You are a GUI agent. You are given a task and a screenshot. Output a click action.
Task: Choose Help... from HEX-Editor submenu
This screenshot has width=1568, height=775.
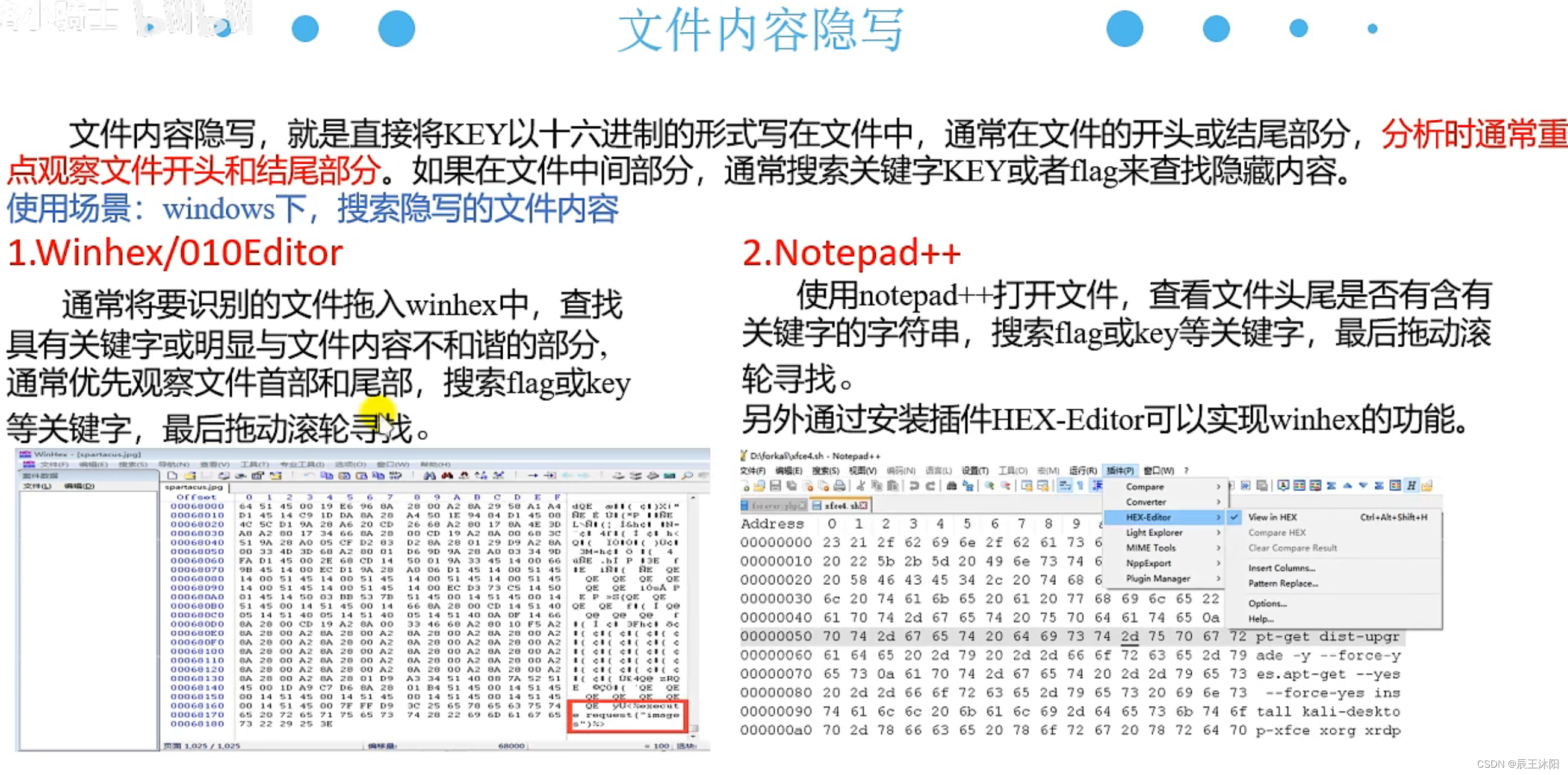[x=1261, y=619]
